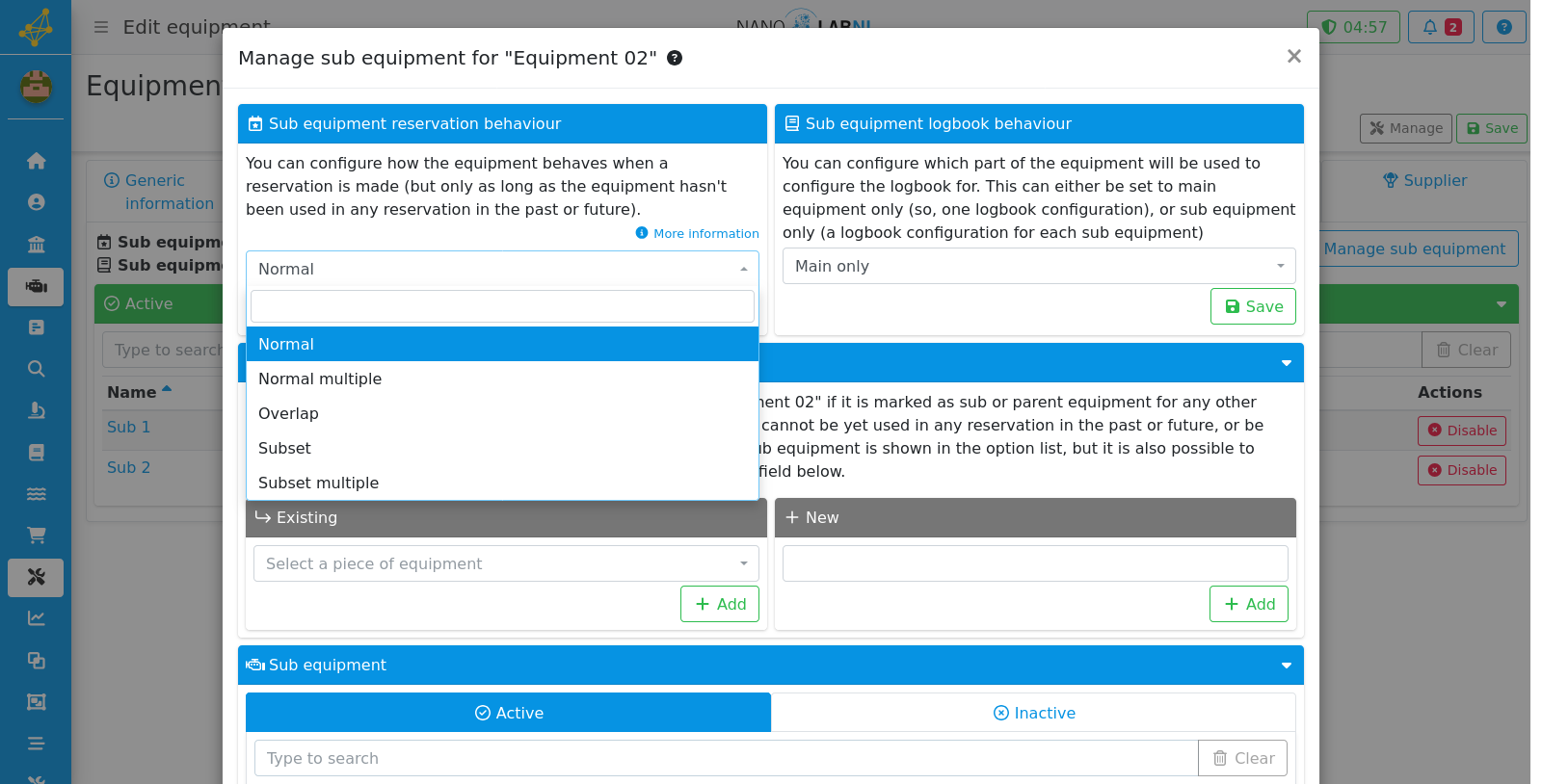The width and height of the screenshot is (1542, 784).
Task: Save the logbook behaviour setting
Action: click(1253, 306)
